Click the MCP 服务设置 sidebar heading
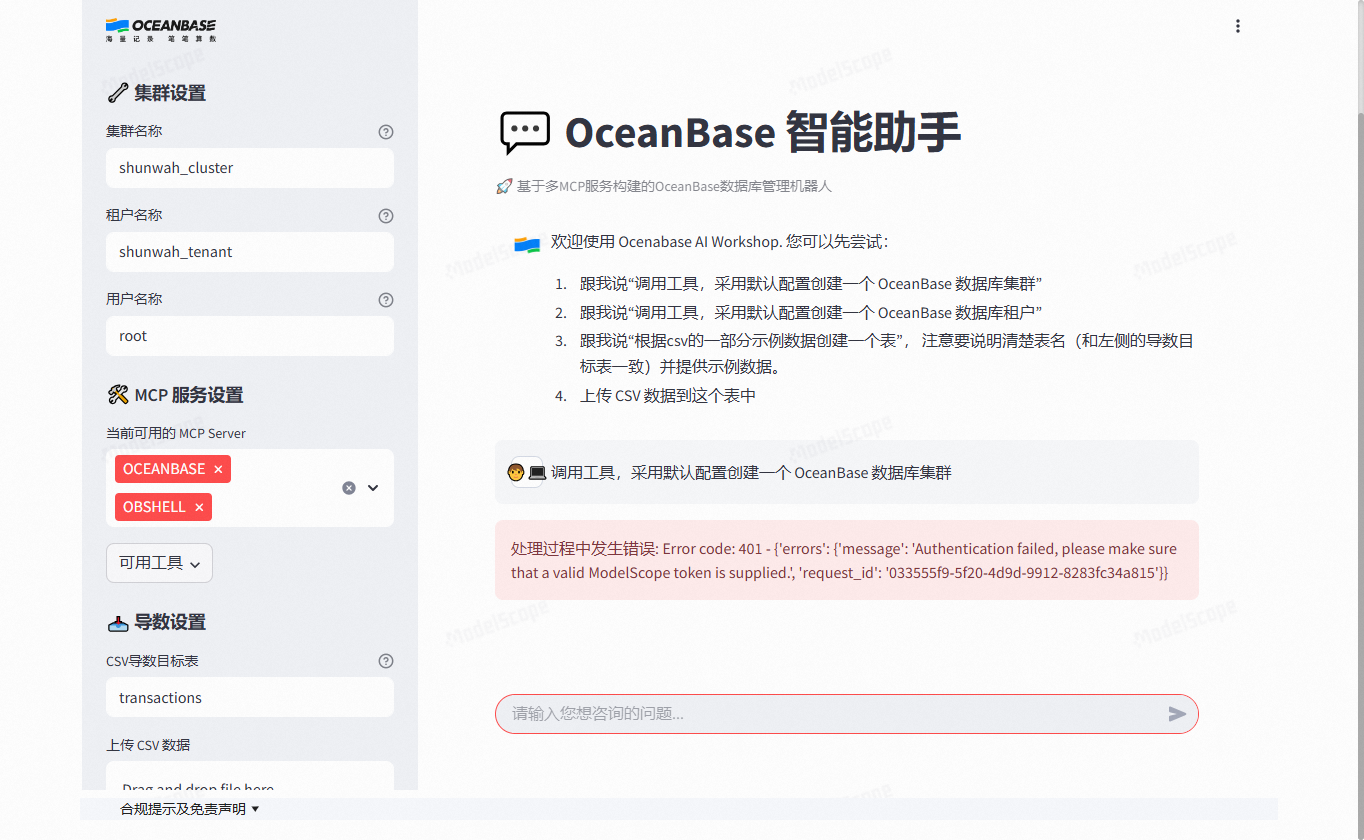1364x840 pixels. 175,395
